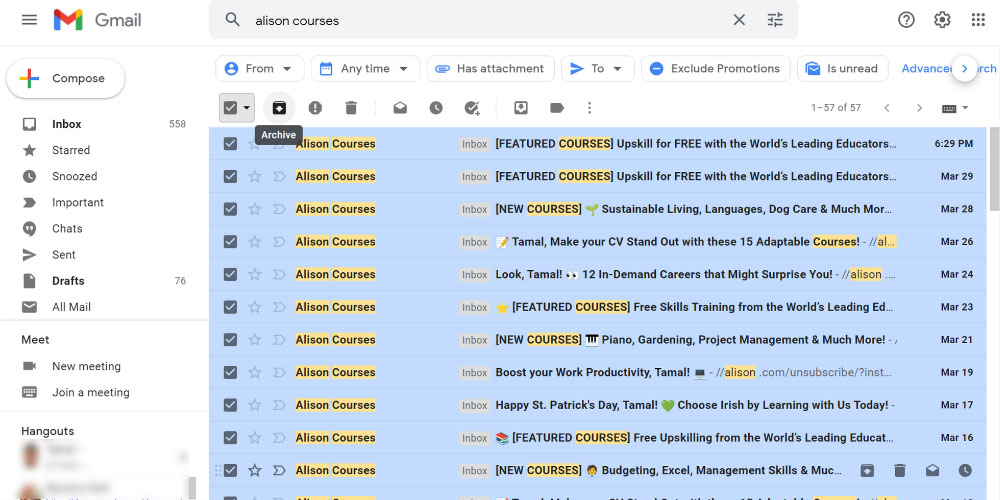The height and width of the screenshot is (500, 1000).
Task: Delete selected emails with toolbar trash
Action: (351, 108)
